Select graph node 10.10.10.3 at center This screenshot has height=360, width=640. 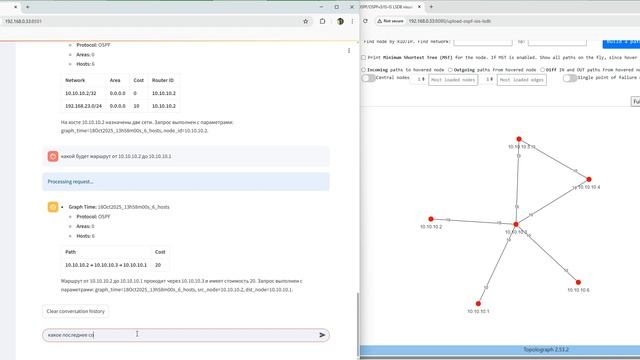tap(516, 224)
